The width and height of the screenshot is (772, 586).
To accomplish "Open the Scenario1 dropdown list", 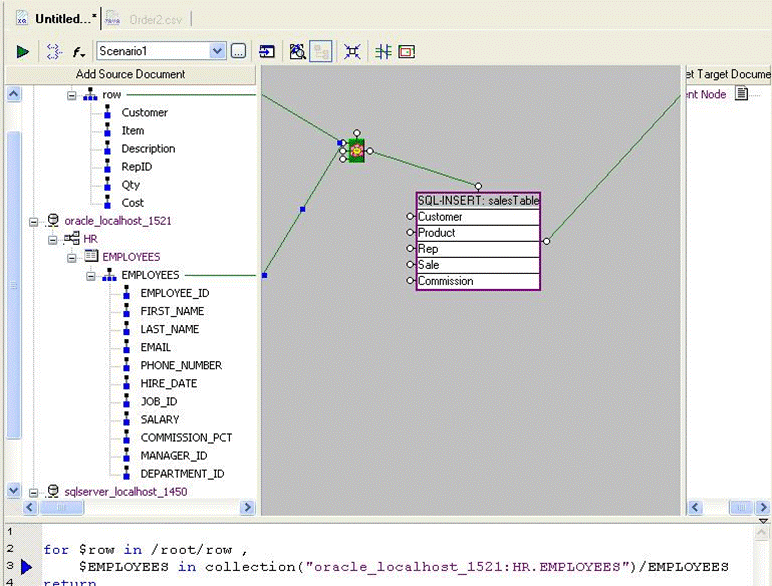I will click(217, 51).
